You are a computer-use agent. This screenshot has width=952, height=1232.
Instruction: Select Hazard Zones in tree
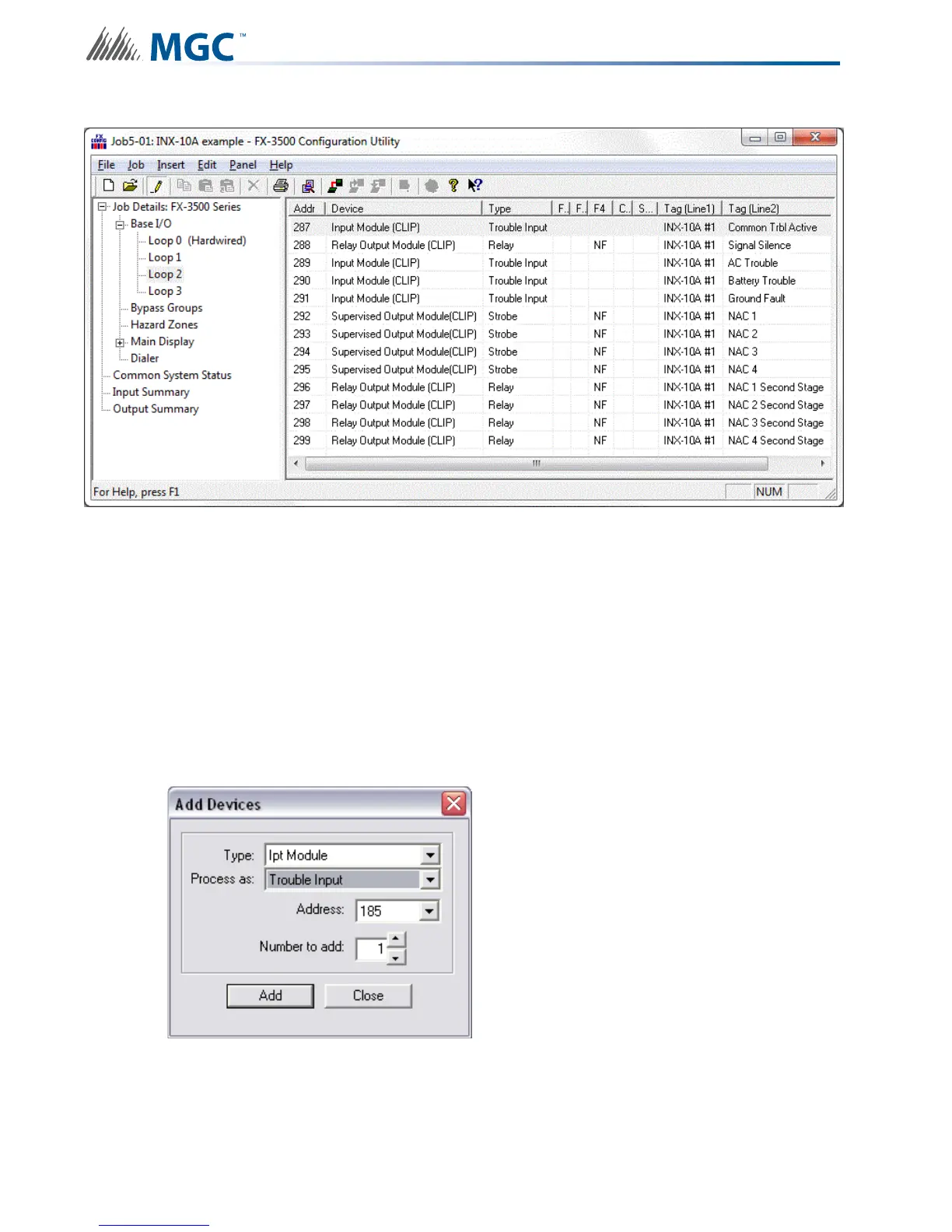click(x=164, y=324)
